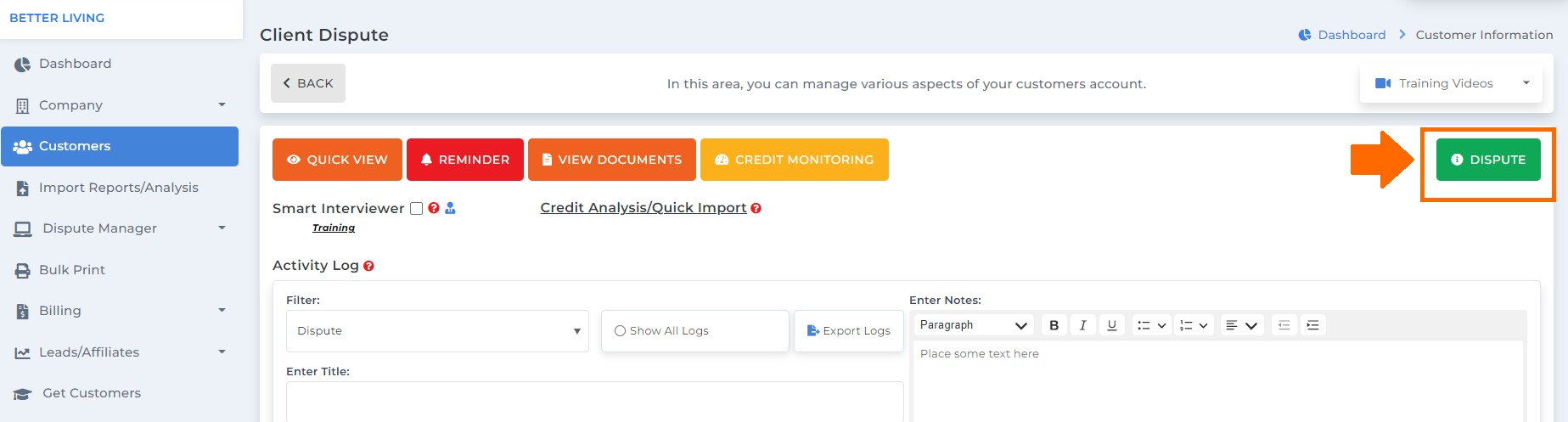This screenshot has height=422, width=1568.
Task: Click the Billing invoice icon
Action: coord(23,311)
